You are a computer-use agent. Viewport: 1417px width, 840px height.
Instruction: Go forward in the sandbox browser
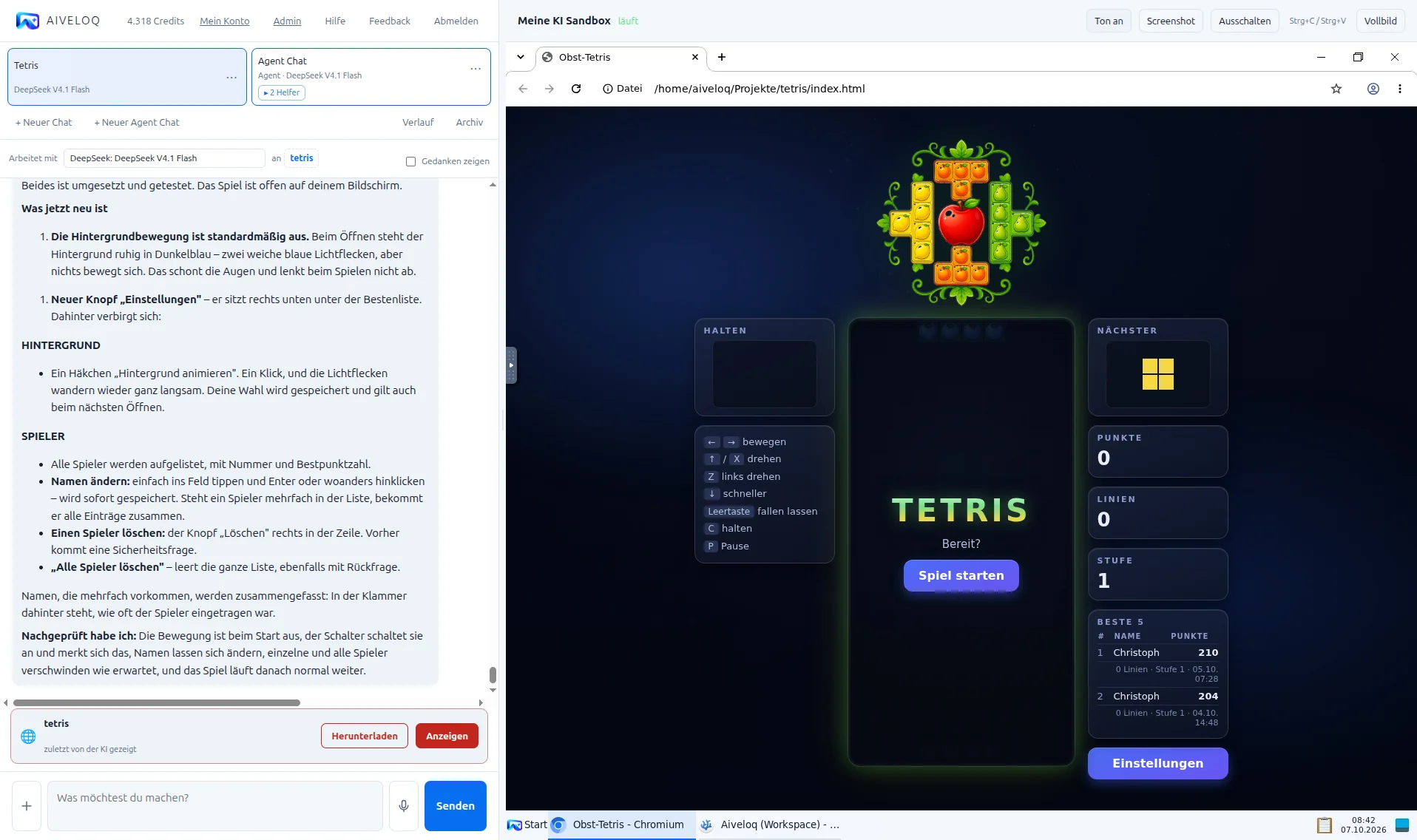(x=549, y=89)
